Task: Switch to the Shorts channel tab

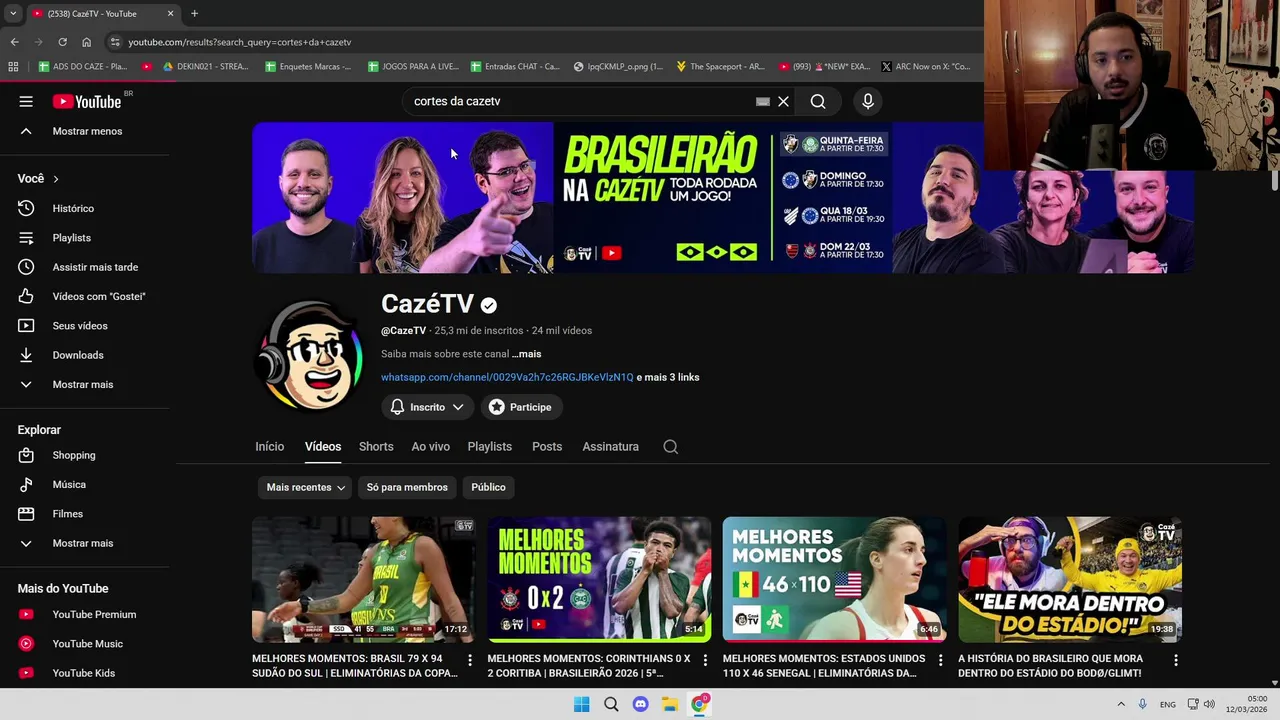Action: point(376,447)
